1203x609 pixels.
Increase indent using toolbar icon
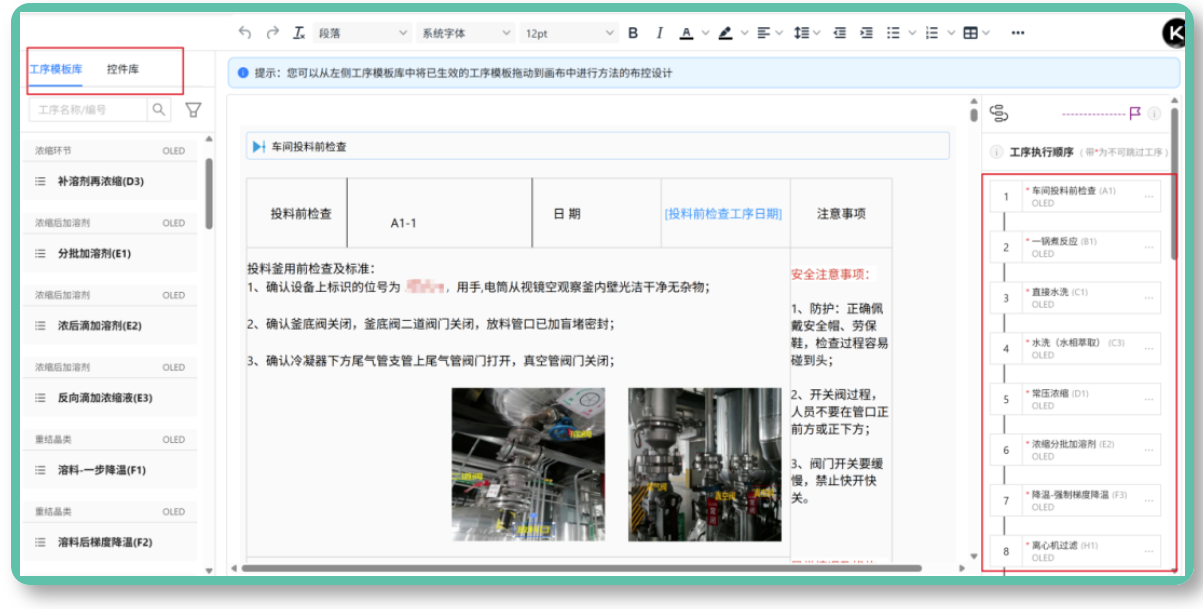point(866,33)
